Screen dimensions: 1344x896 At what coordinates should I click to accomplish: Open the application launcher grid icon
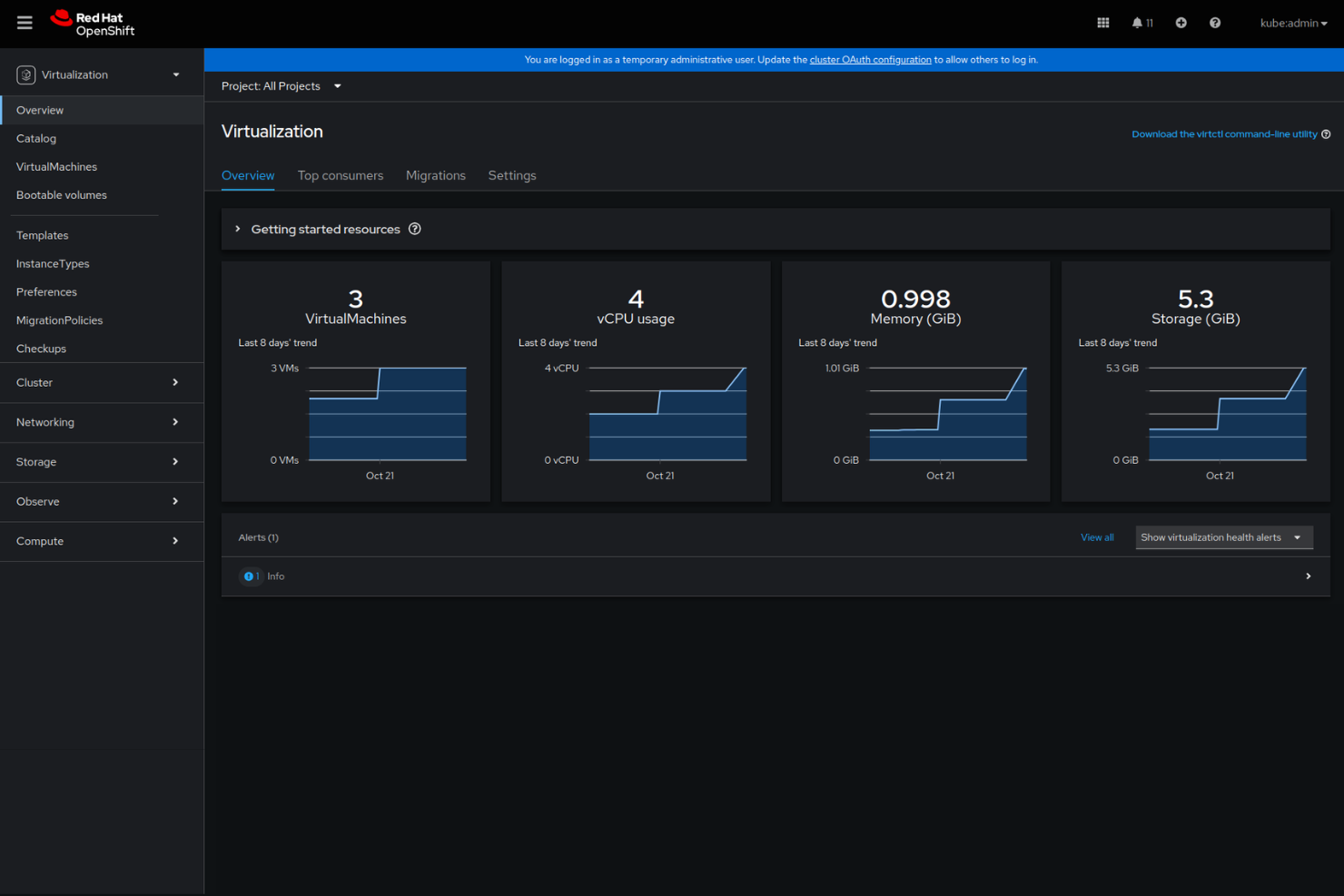pos(1102,23)
